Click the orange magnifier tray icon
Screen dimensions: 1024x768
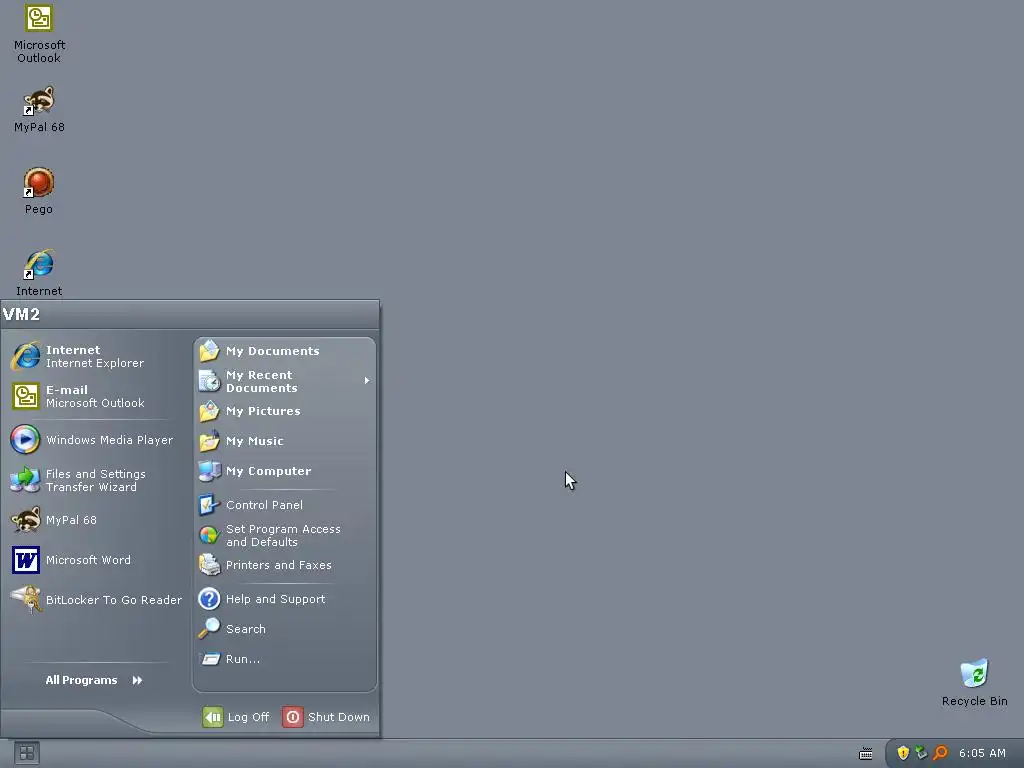(x=940, y=753)
